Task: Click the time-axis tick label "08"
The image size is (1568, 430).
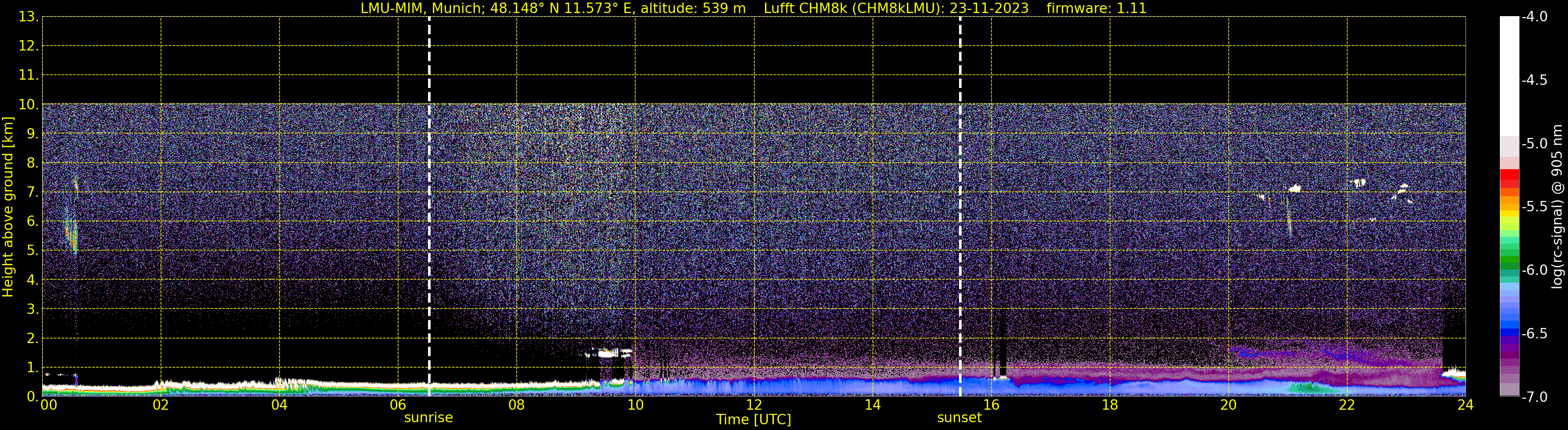Action: tap(516, 405)
